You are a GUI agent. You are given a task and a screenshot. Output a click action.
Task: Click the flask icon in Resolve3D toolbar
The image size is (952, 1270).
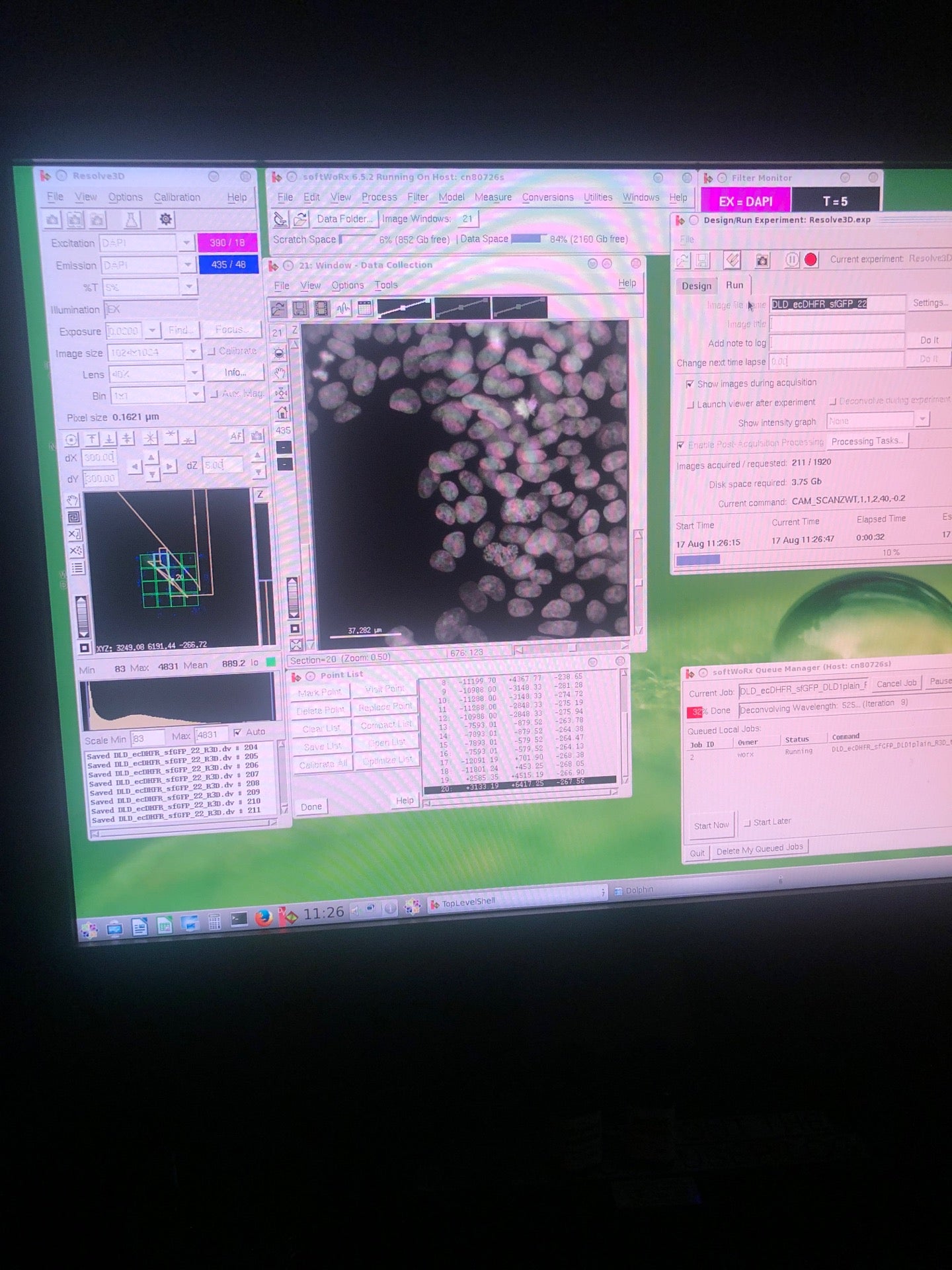131,220
